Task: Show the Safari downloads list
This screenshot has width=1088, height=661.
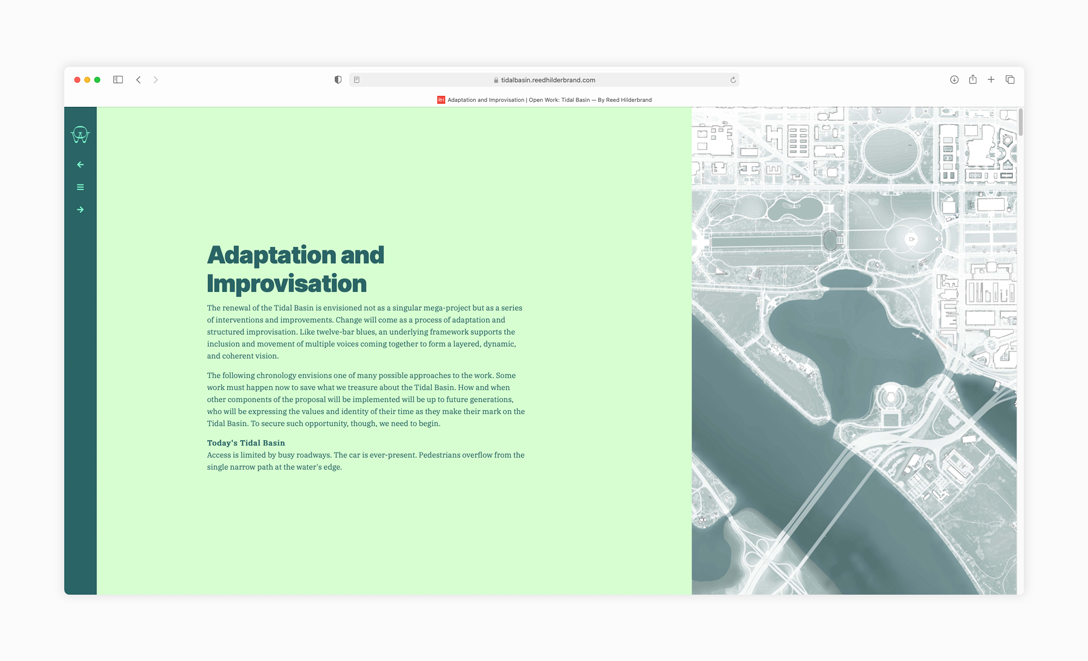Action: tap(954, 80)
